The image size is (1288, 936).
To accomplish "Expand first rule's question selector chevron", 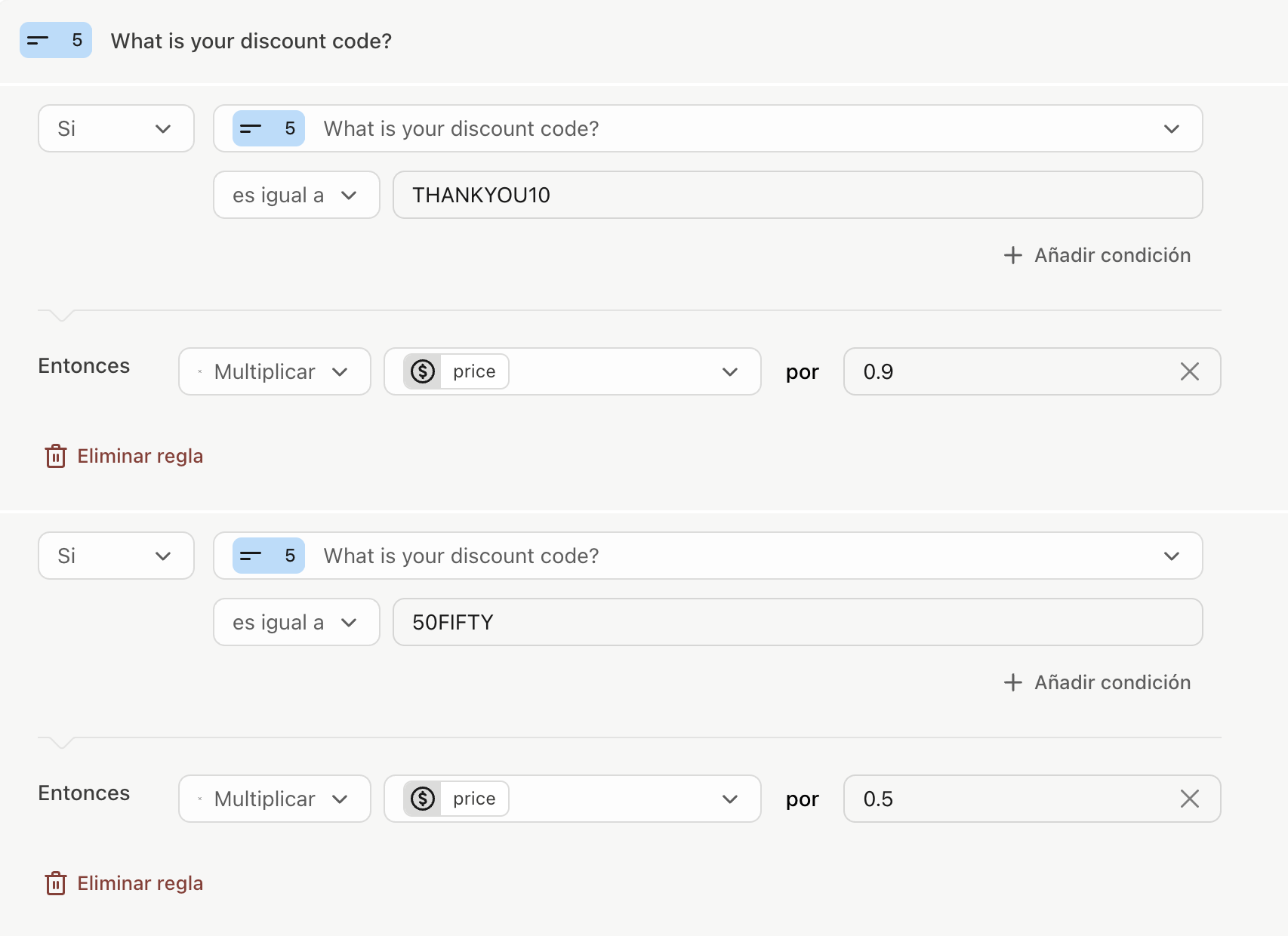I will click(1171, 128).
